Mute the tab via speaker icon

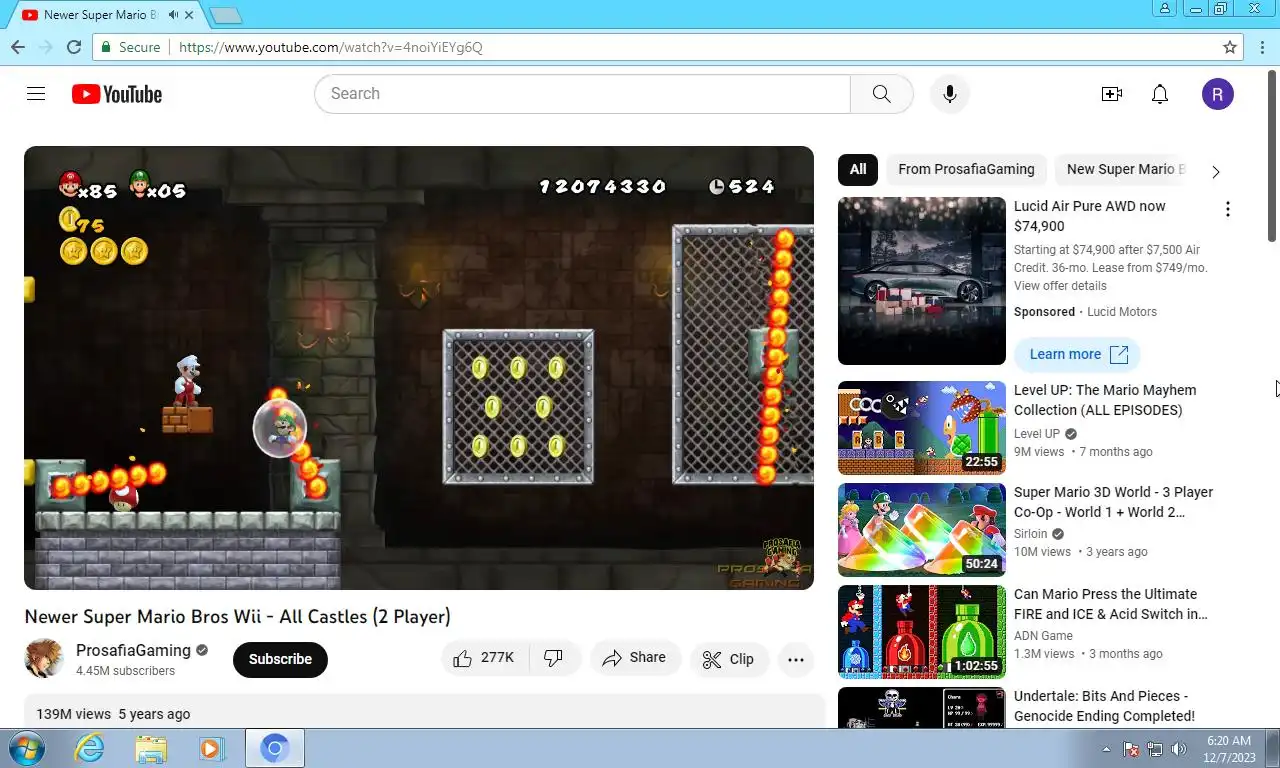click(x=174, y=15)
